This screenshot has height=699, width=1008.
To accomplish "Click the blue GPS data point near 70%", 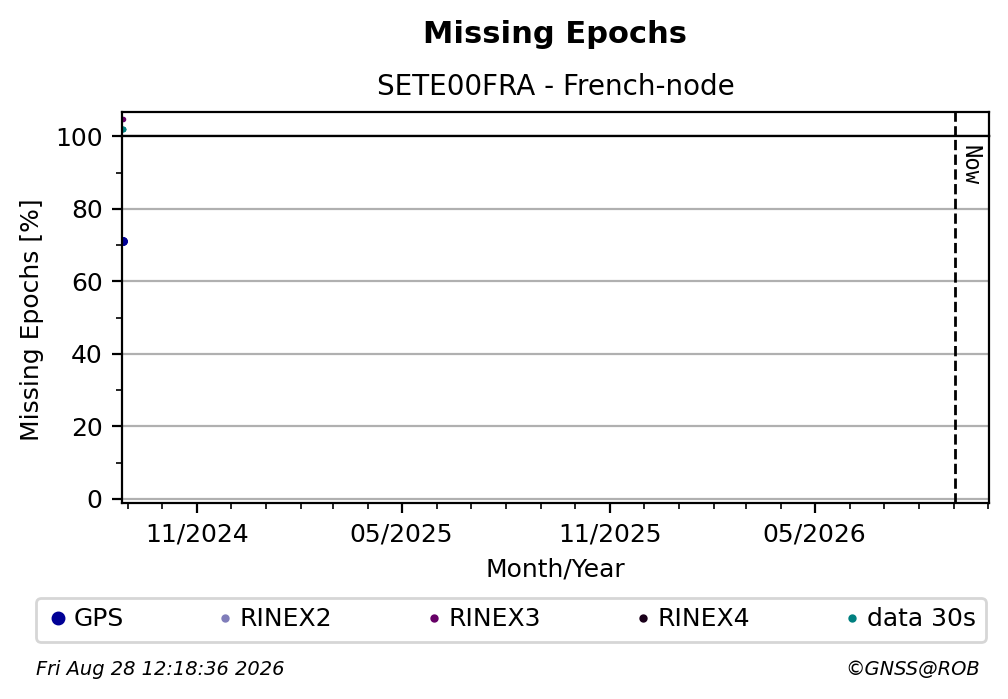I will tap(124, 241).
